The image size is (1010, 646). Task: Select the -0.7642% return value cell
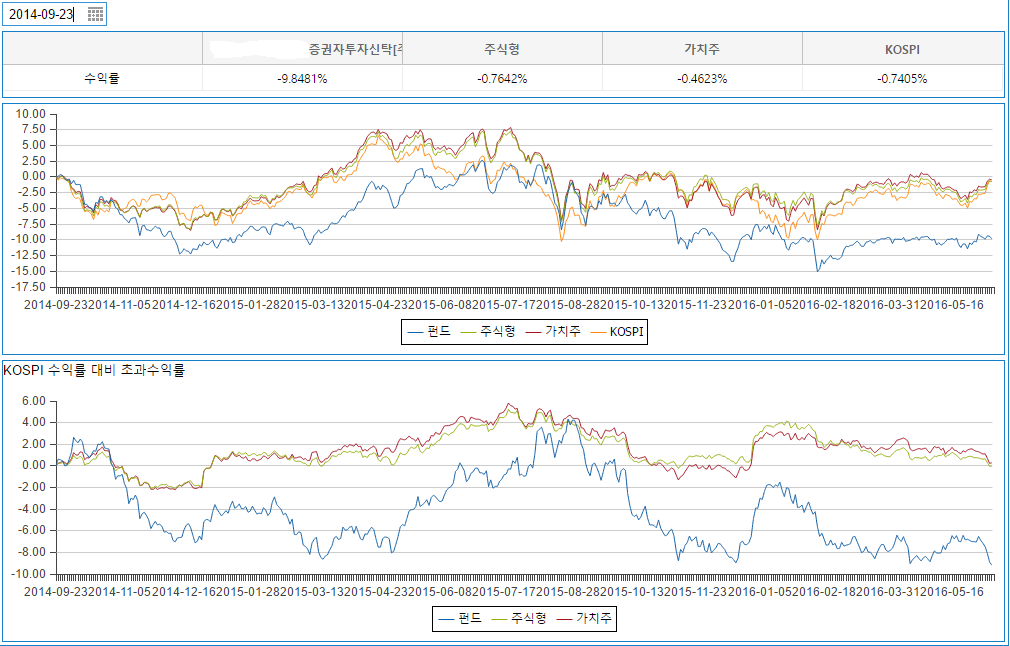pyautogui.click(x=502, y=78)
